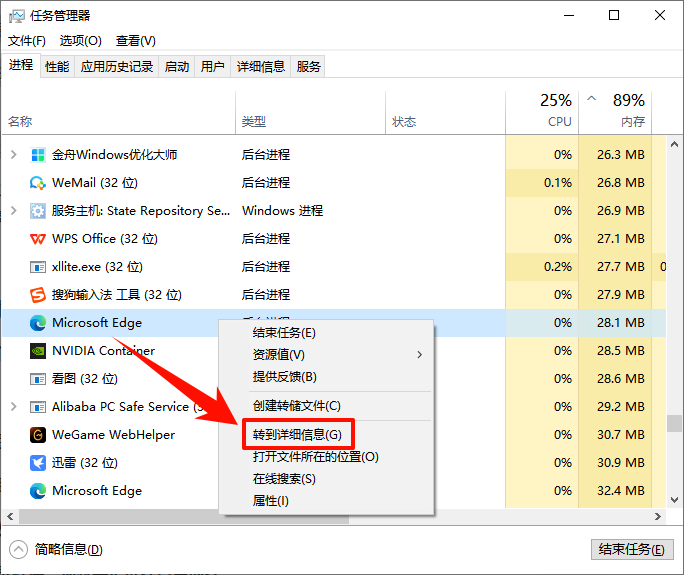Choose 提供反馈(B) in the context menu
The image size is (684, 575).
(x=326, y=376)
